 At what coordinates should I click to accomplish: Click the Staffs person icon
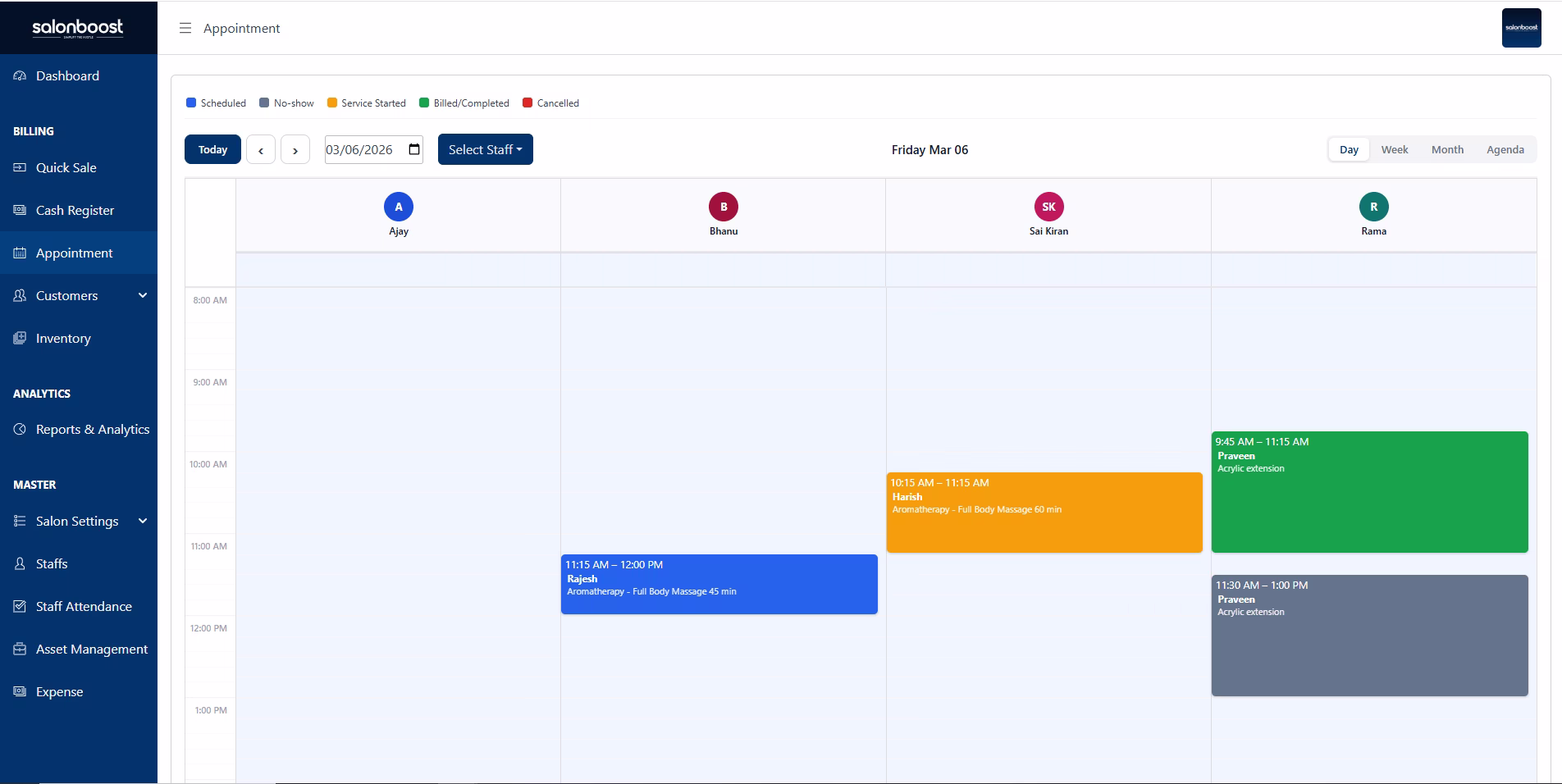click(20, 563)
